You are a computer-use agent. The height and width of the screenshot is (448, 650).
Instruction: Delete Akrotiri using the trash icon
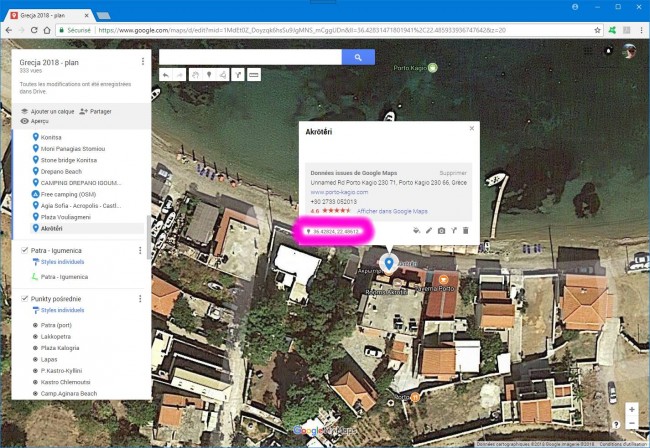465,231
